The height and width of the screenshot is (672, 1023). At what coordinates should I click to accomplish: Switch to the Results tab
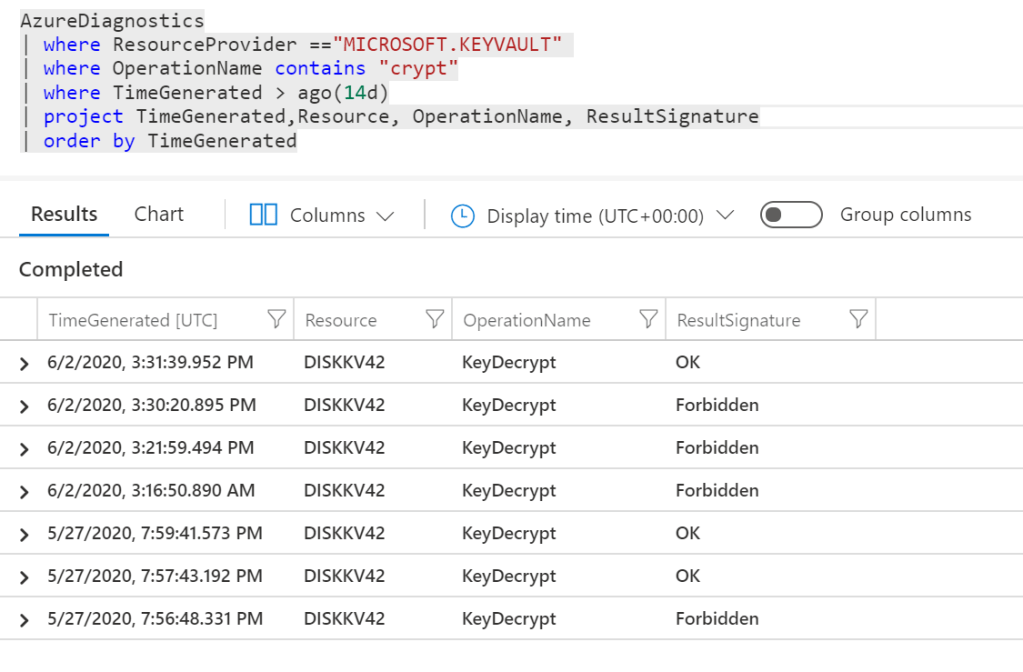point(64,214)
